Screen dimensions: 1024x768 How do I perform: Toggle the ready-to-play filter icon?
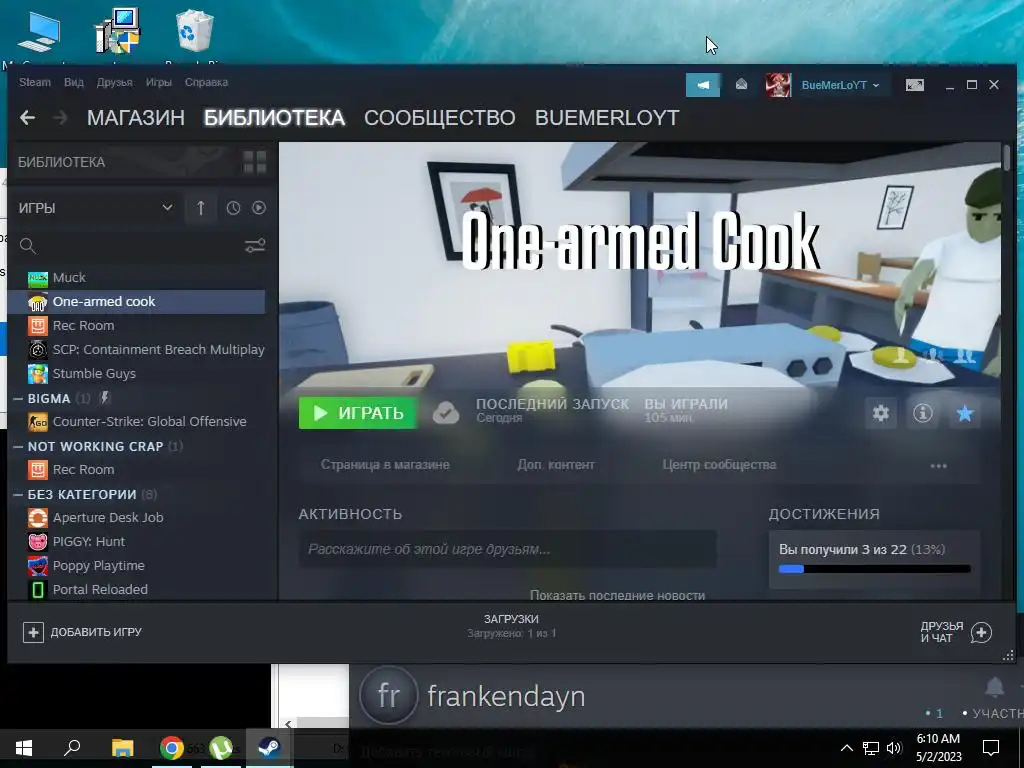[259, 208]
